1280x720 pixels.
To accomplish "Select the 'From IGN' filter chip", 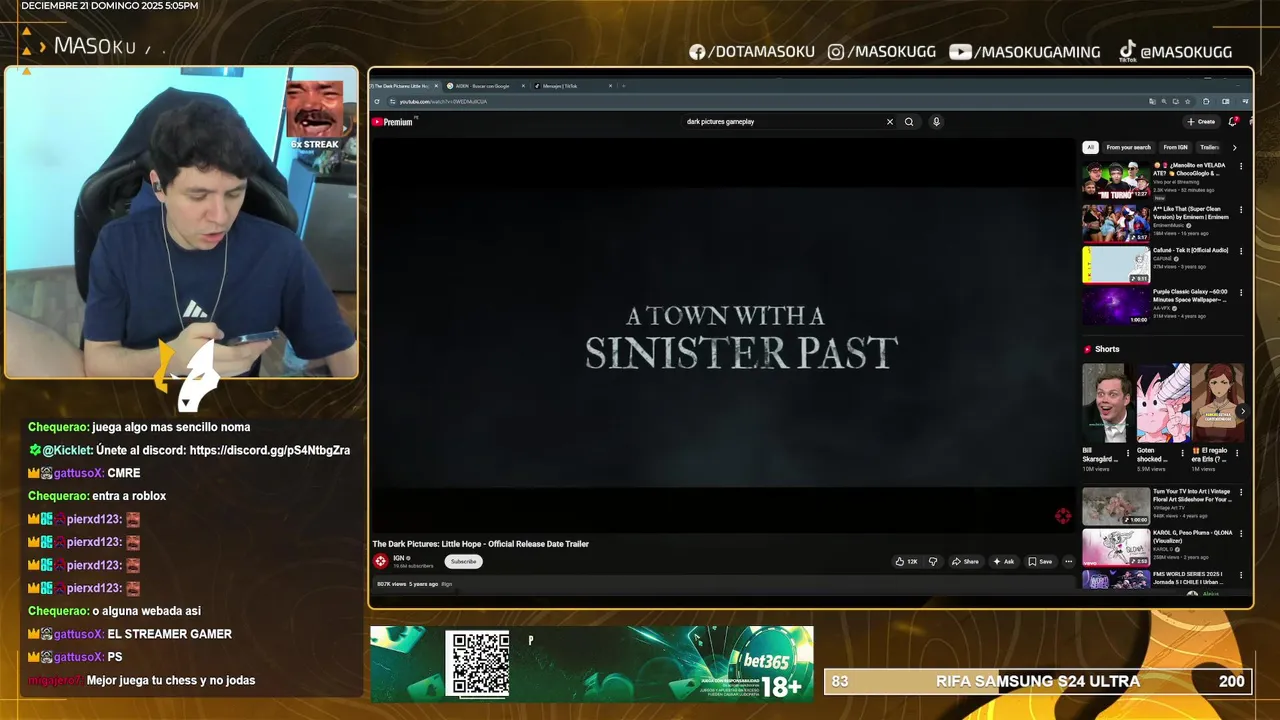I will click(1175, 147).
